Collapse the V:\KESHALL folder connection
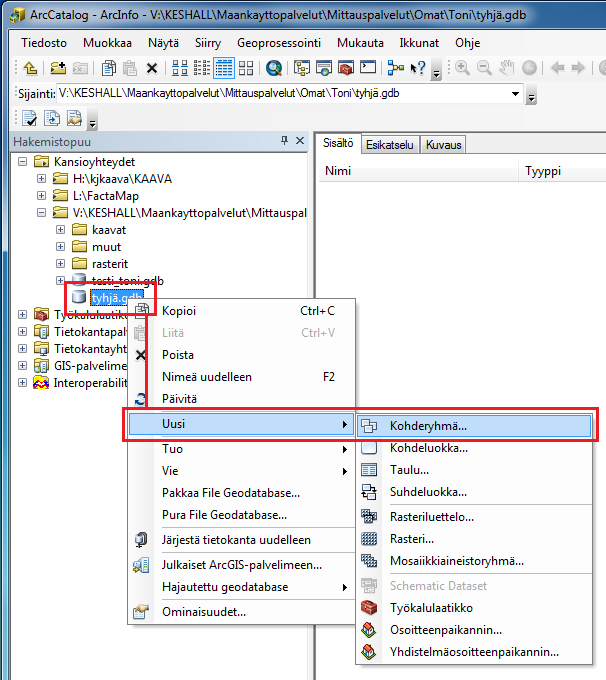Image resolution: width=606 pixels, height=680 pixels. click(41, 213)
